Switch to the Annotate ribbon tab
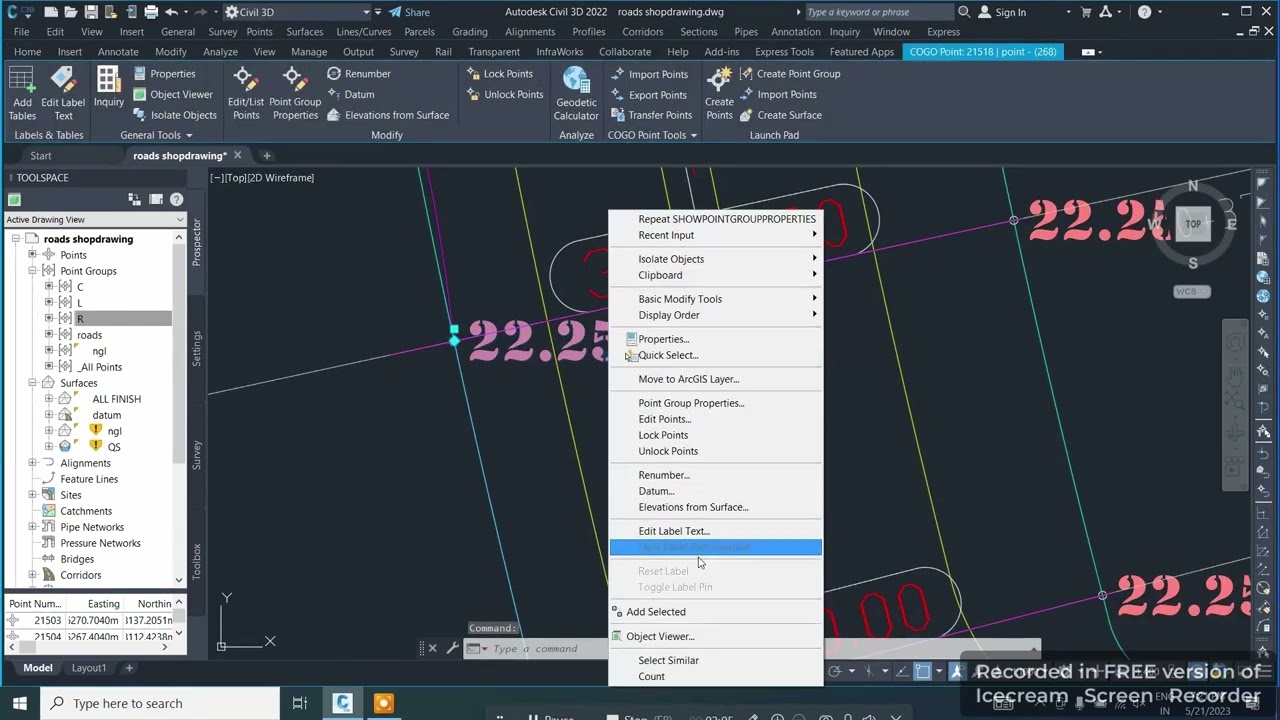 pyautogui.click(x=118, y=52)
